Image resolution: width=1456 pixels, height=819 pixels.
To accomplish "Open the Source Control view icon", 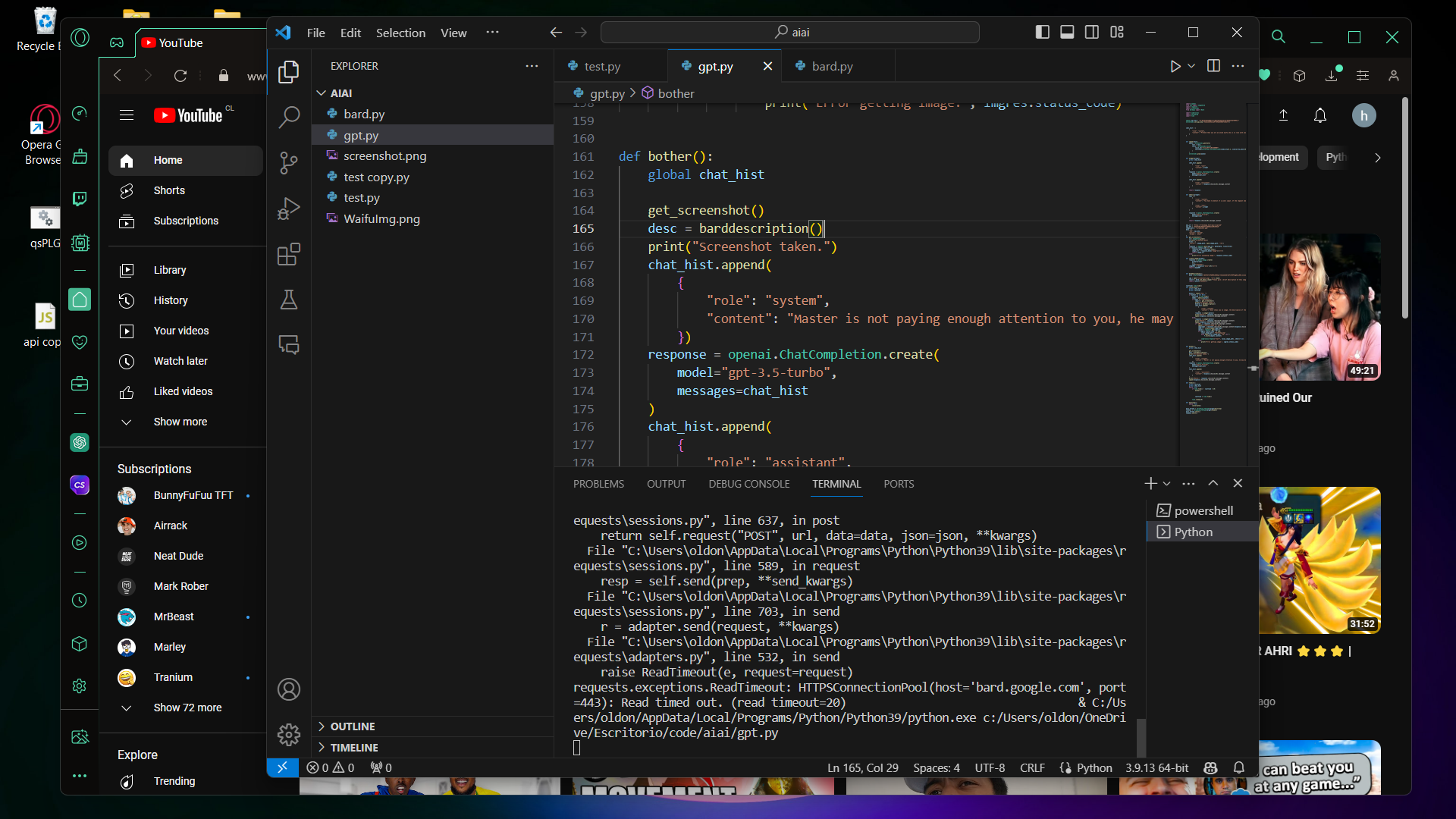I will (x=289, y=163).
